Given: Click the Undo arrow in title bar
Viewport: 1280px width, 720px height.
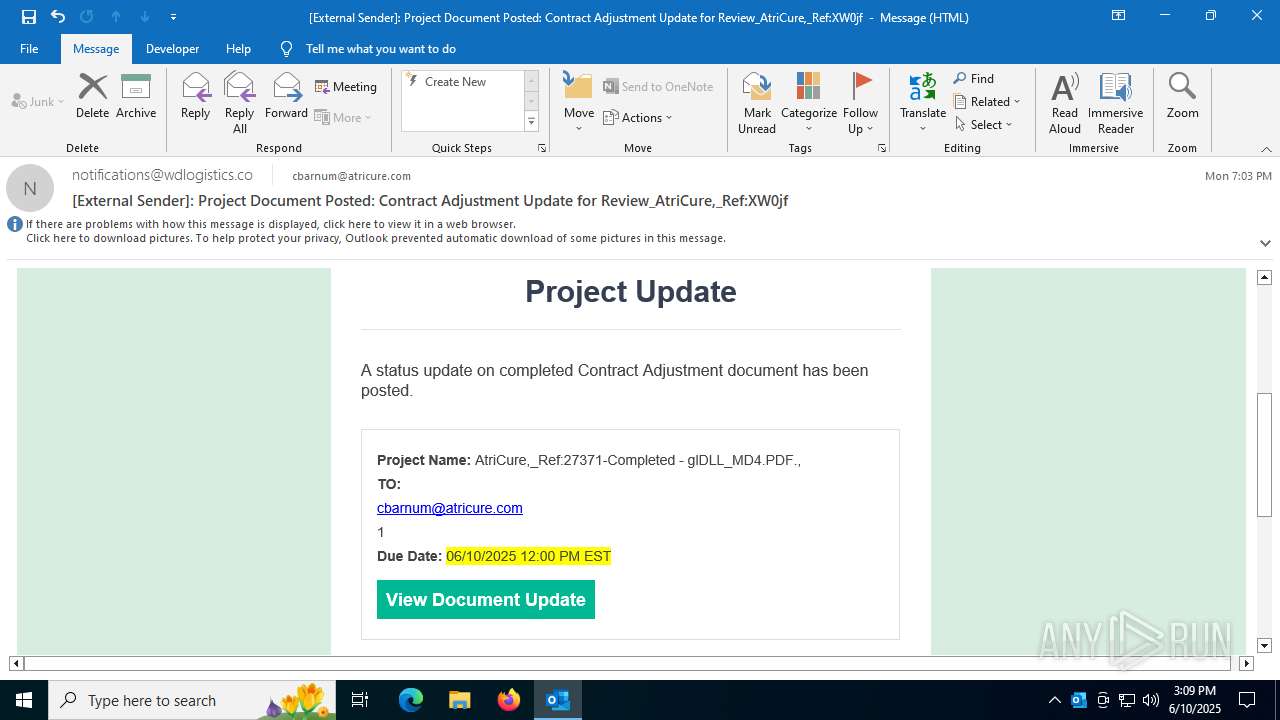Looking at the screenshot, I should [58, 16].
